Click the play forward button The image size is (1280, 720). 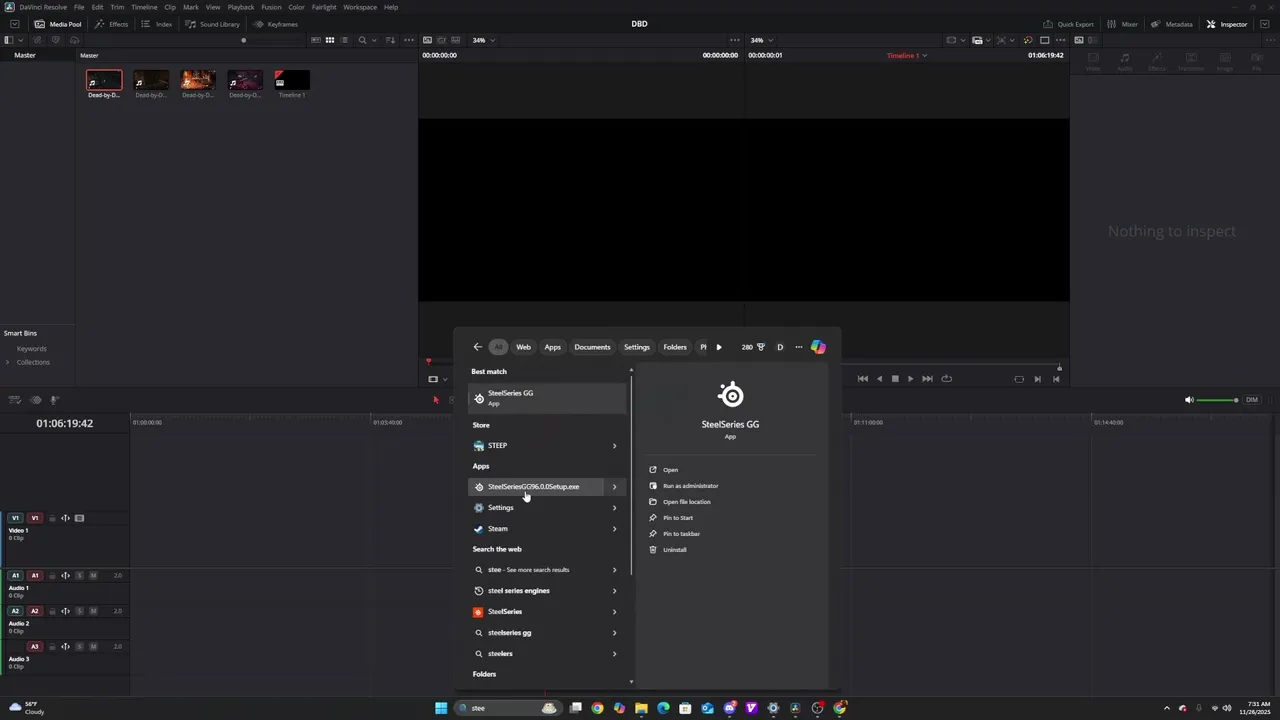pyautogui.click(x=910, y=379)
